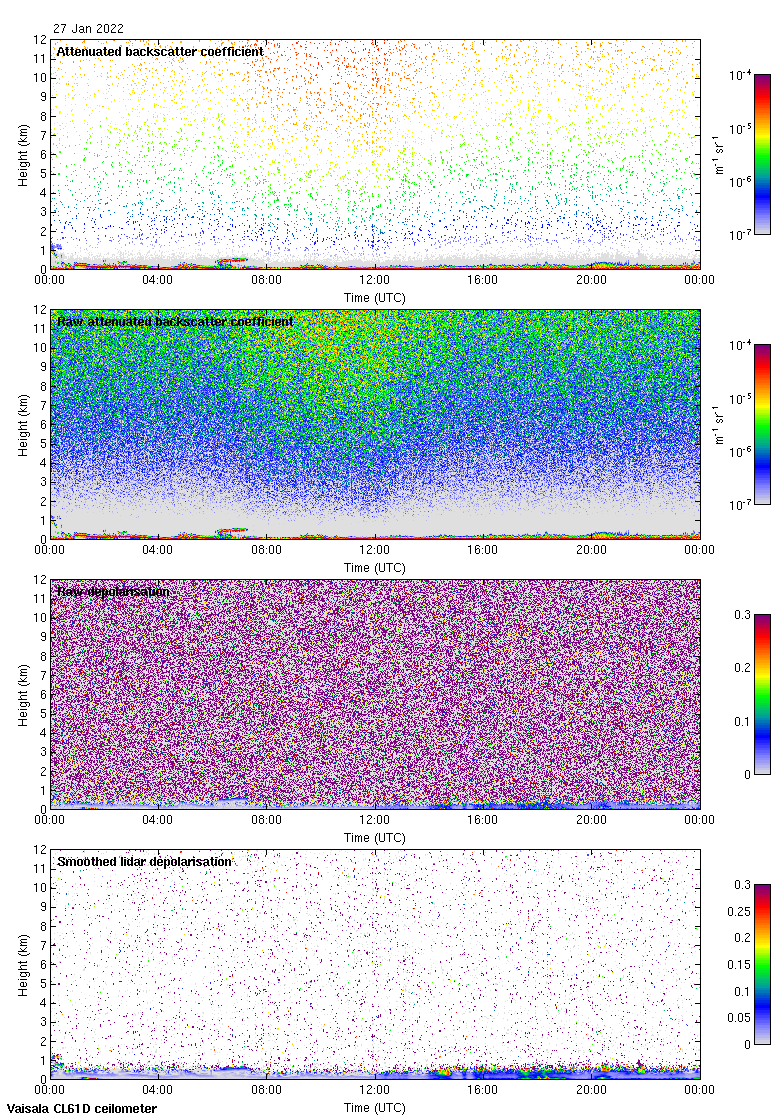Click the 'Attenuated backscatter coefficient' title in top panel
The image size is (780, 1120).
pos(160,51)
